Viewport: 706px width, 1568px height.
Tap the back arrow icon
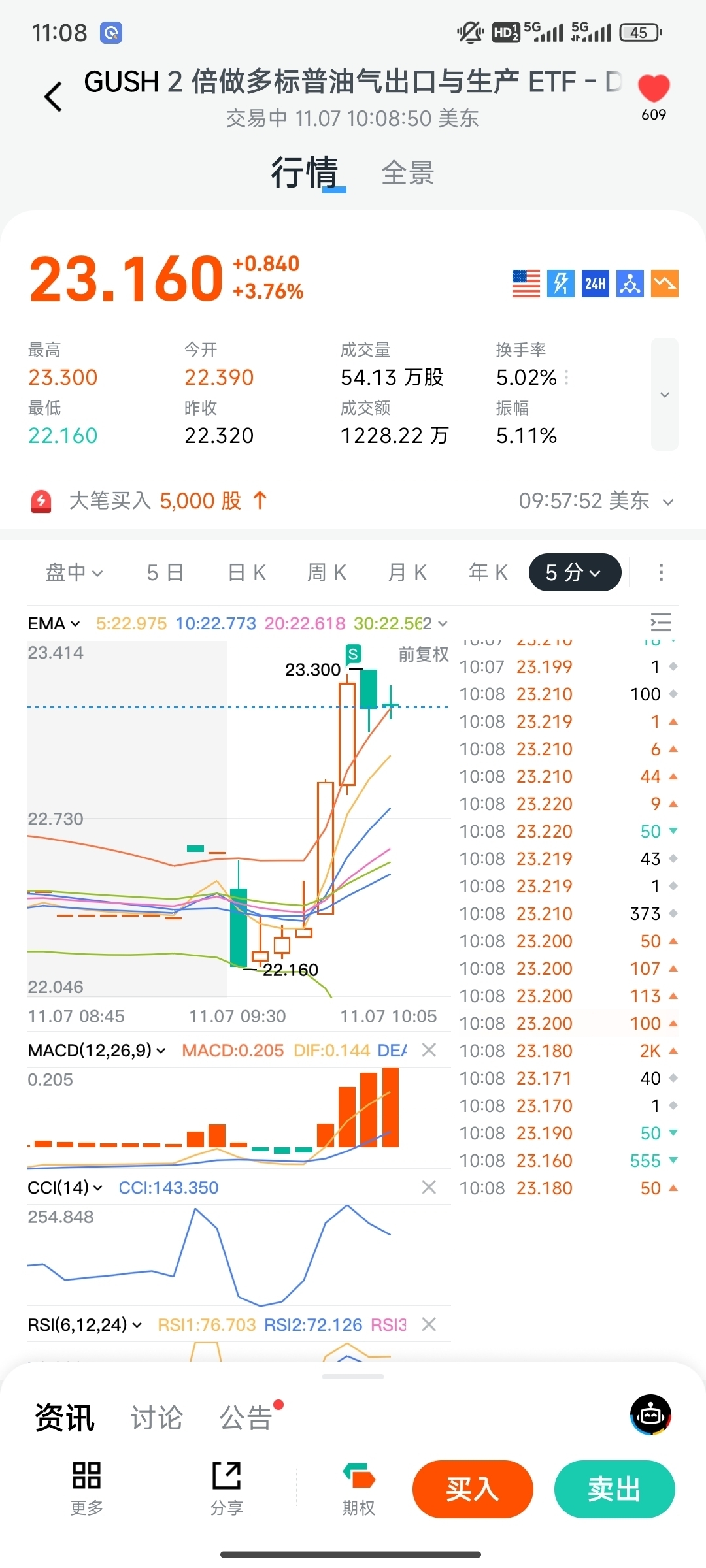click(54, 97)
